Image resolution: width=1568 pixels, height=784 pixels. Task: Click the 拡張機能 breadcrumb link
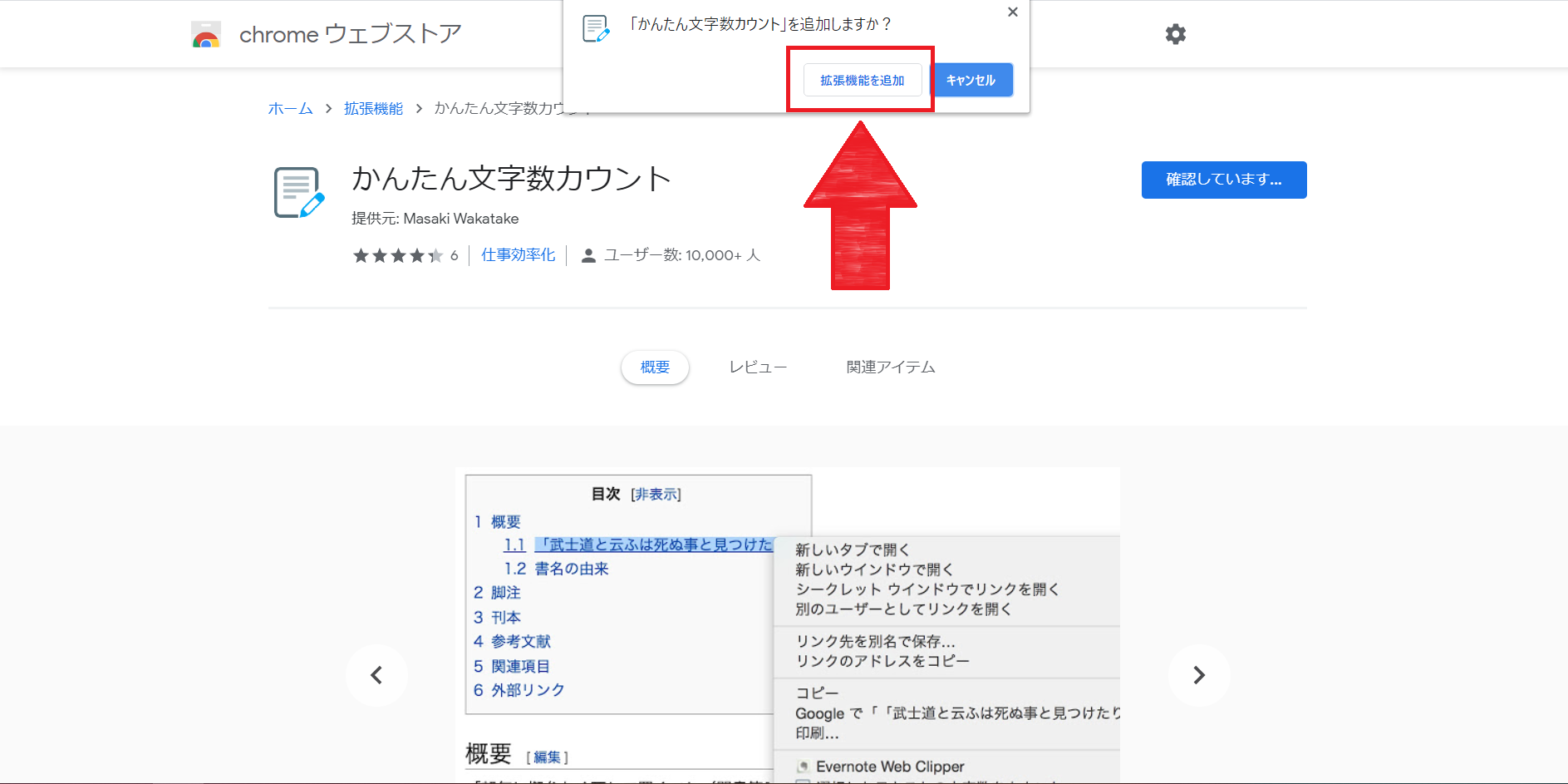[x=373, y=109]
